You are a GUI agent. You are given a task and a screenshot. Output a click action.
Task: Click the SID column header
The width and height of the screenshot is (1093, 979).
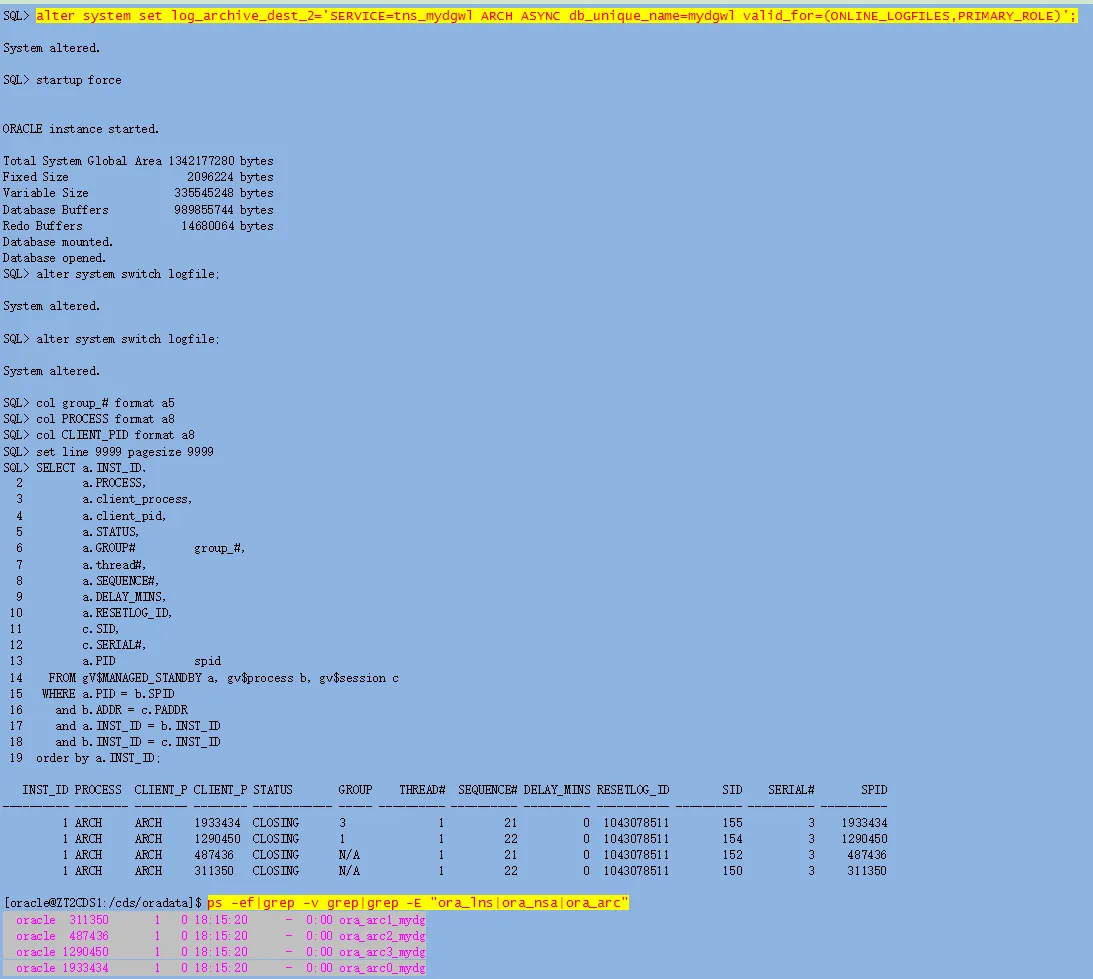[x=733, y=790]
